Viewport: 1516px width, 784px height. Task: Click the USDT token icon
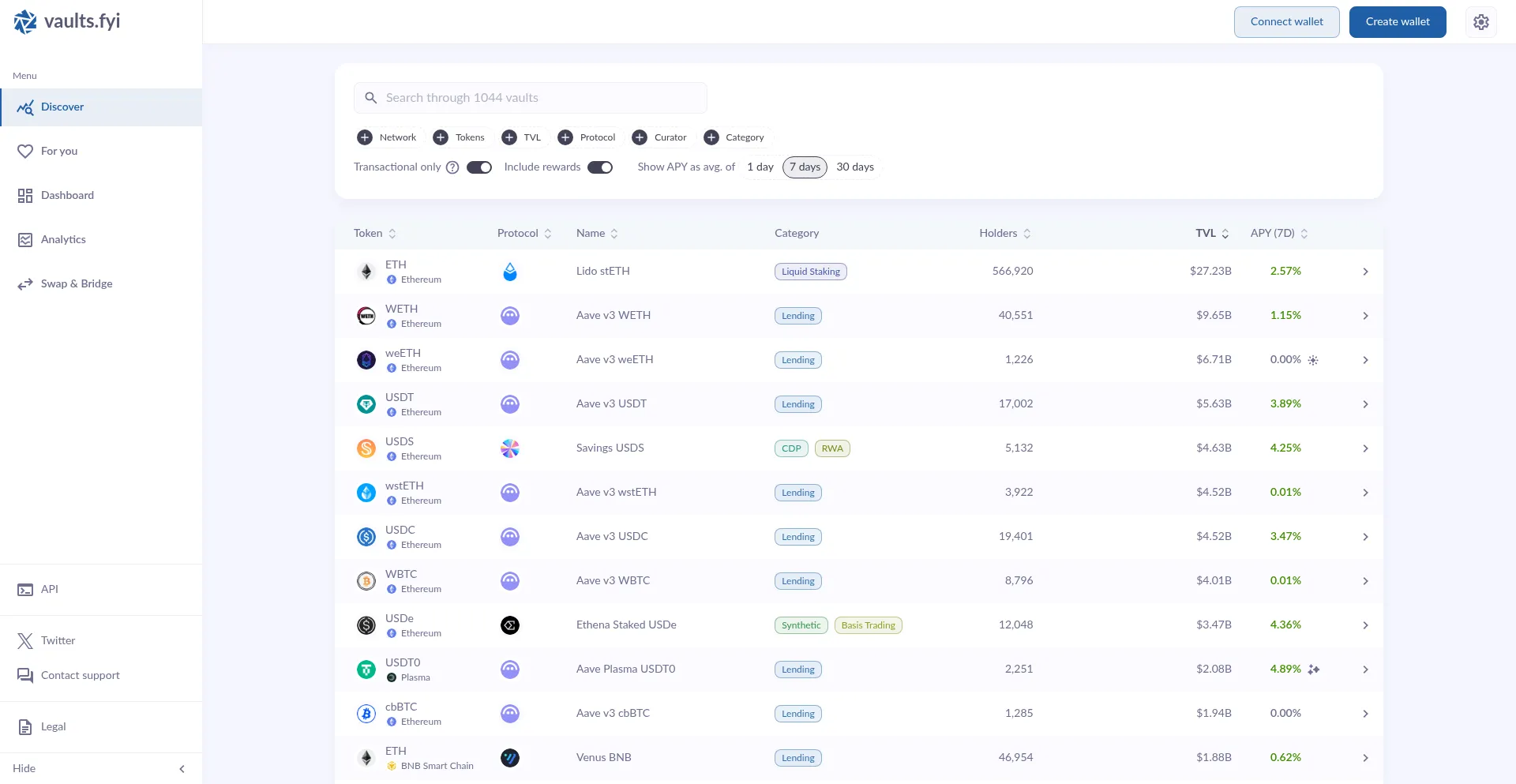pyautogui.click(x=366, y=404)
